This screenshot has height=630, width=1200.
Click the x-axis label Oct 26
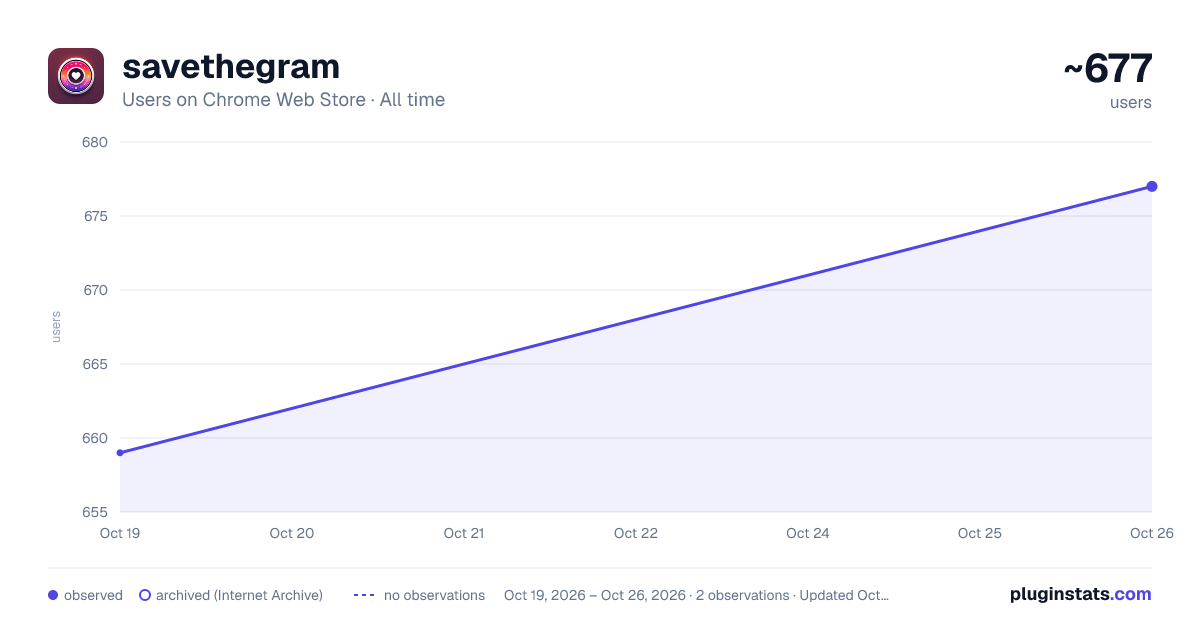click(x=1152, y=533)
